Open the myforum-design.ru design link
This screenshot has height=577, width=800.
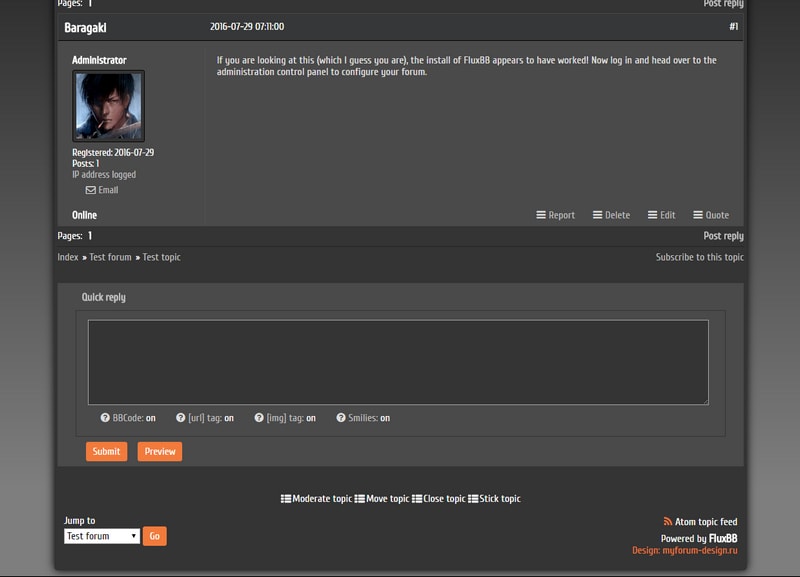699,550
